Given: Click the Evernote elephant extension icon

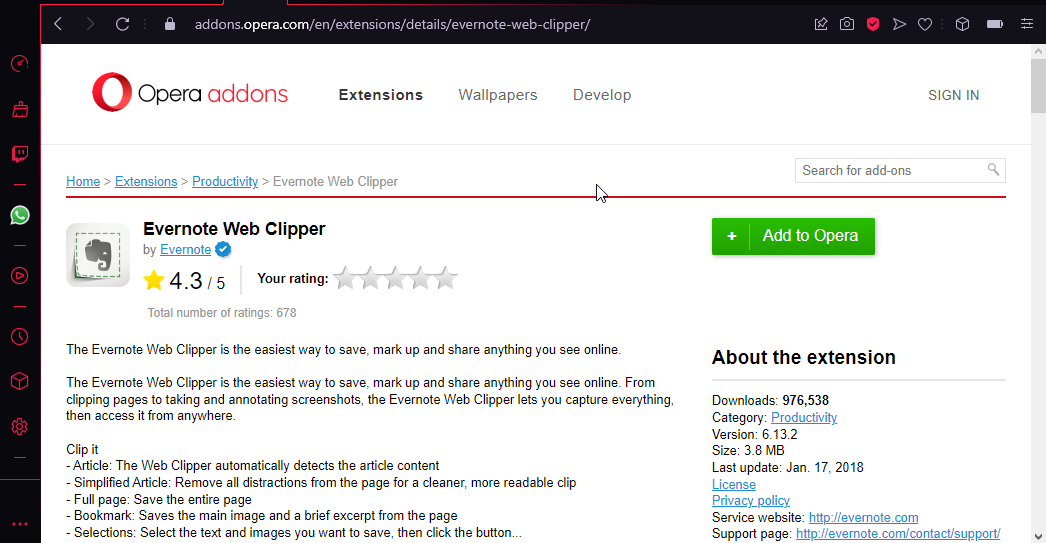Looking at the screenshot, I should pos(98,255).
